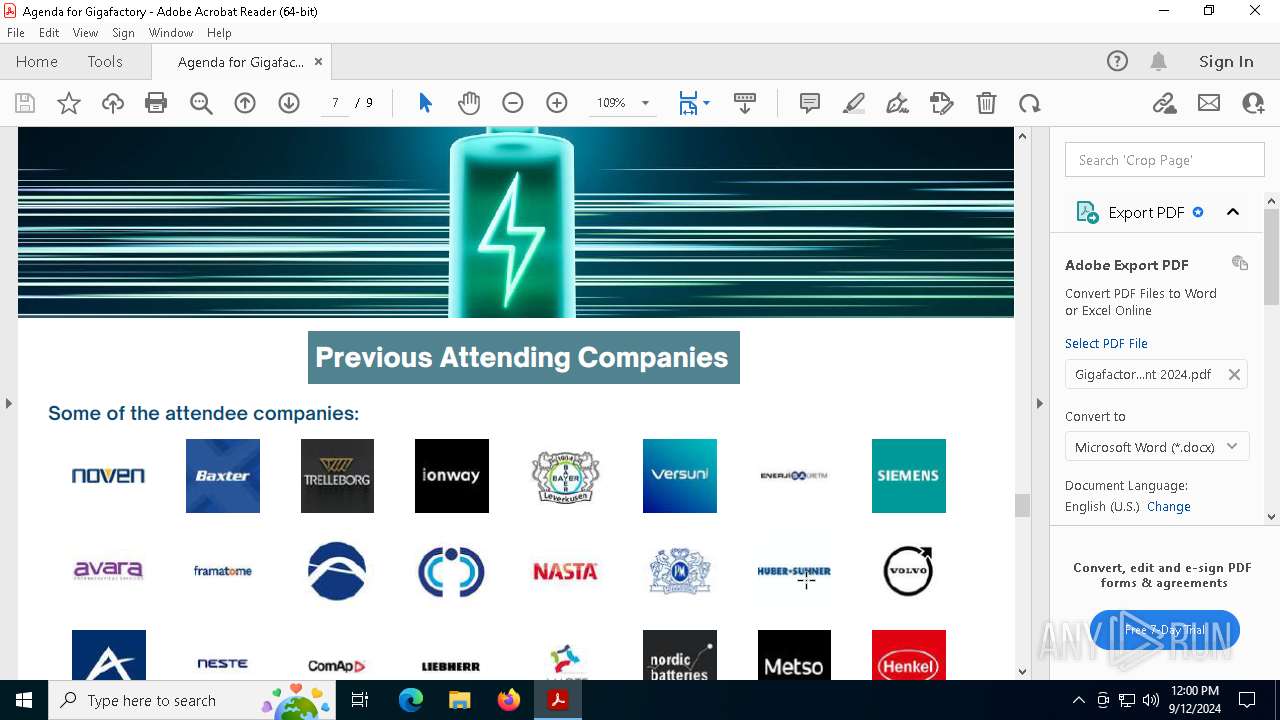Open the View menu
Screen dimensions: 1280x720
click(x=85, y=33)
